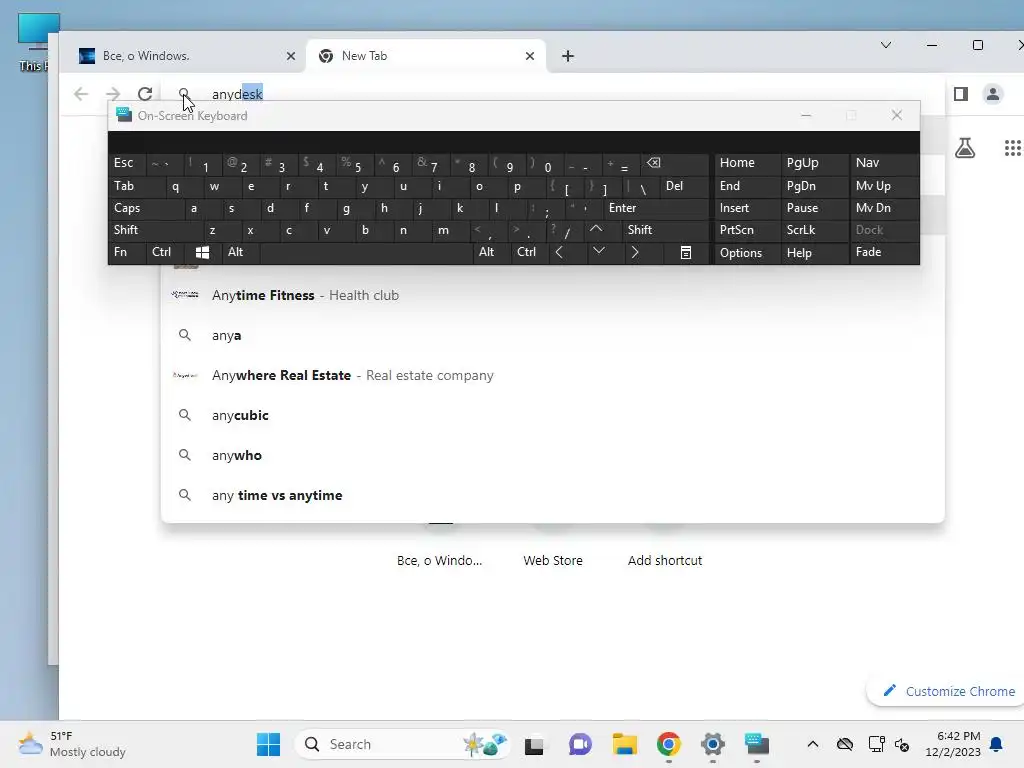Select the anycubic suggestion

[x=552, y=415]
